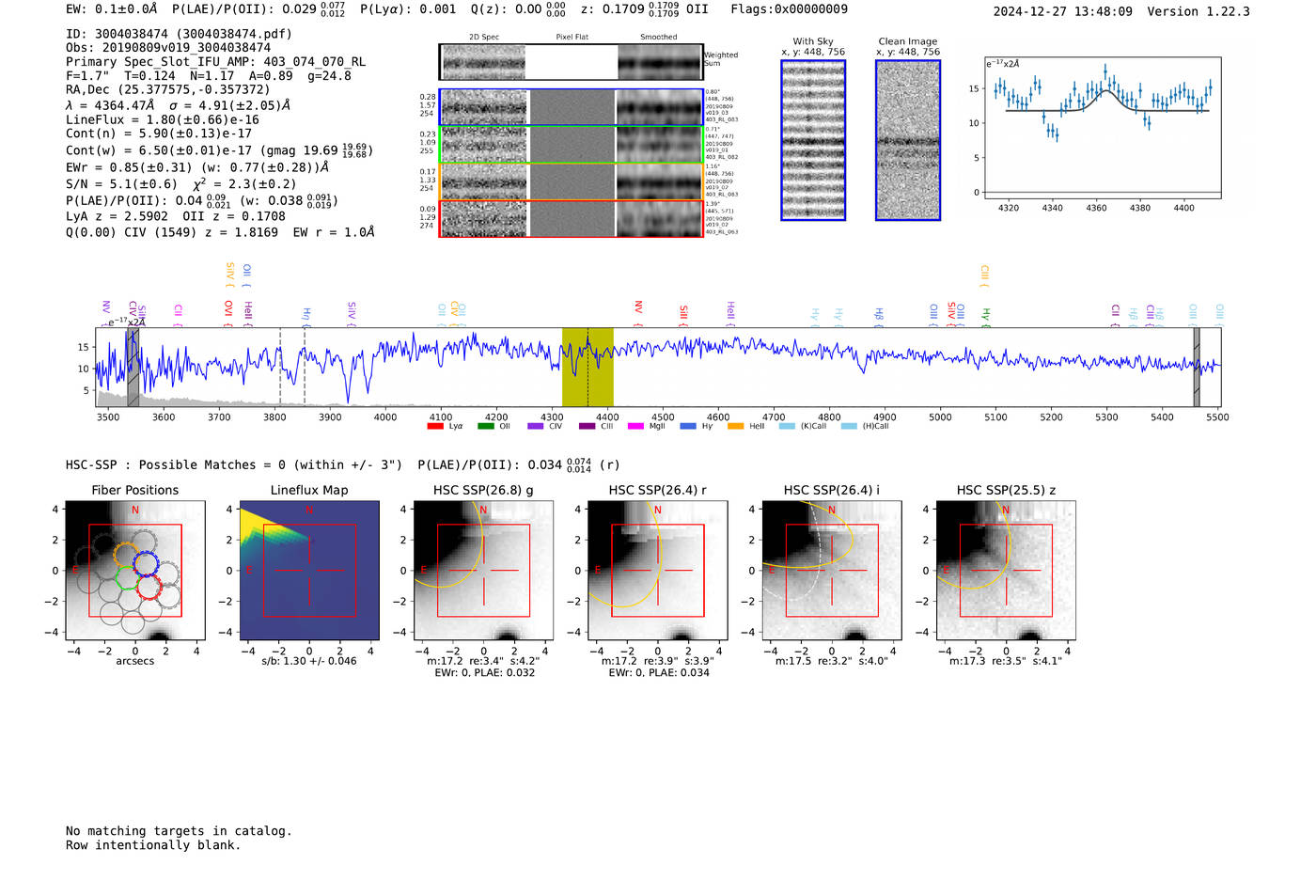Click the yellow highlighted band in spectrum
Screen dimensions: 1316x896
[x=587, y=367]
